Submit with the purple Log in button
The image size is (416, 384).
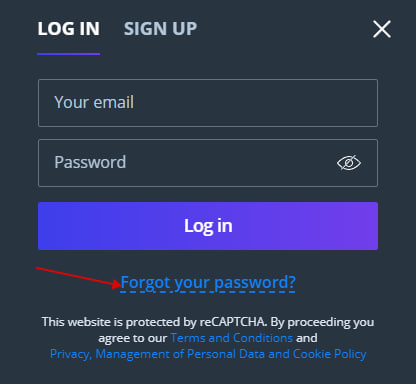(208, 226)
